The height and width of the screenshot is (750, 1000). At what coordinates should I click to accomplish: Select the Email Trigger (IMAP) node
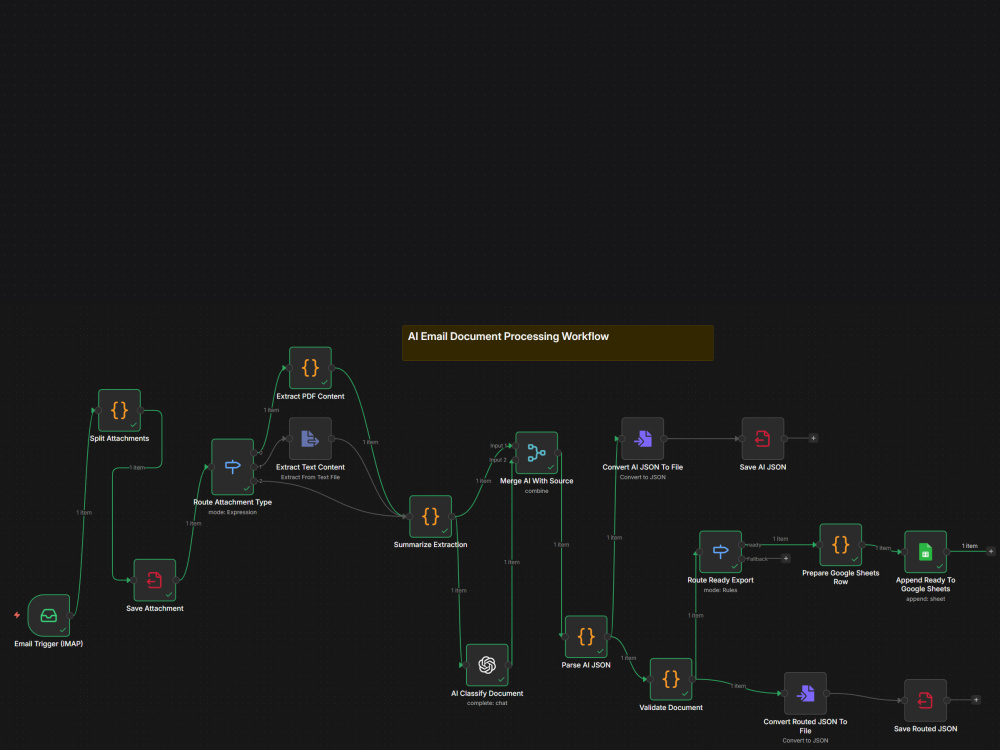[x=49, y=615]
